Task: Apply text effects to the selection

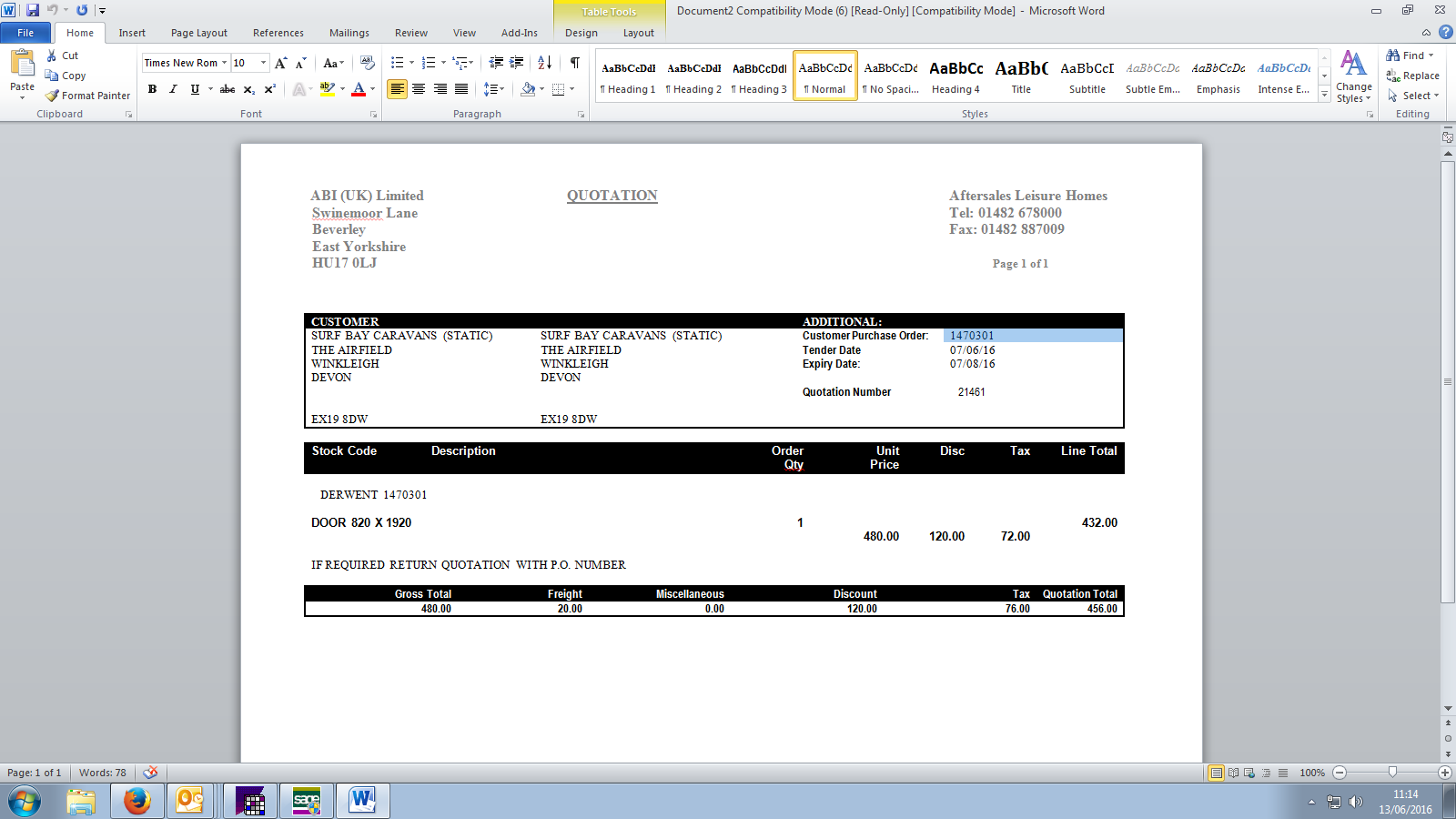Action: click(298, 89)
